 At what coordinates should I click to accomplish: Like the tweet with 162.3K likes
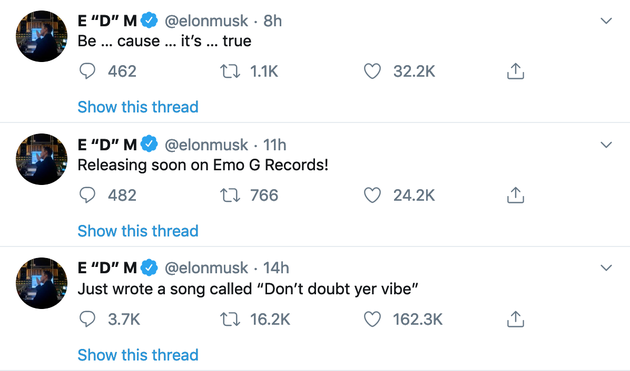pos(372,320)
